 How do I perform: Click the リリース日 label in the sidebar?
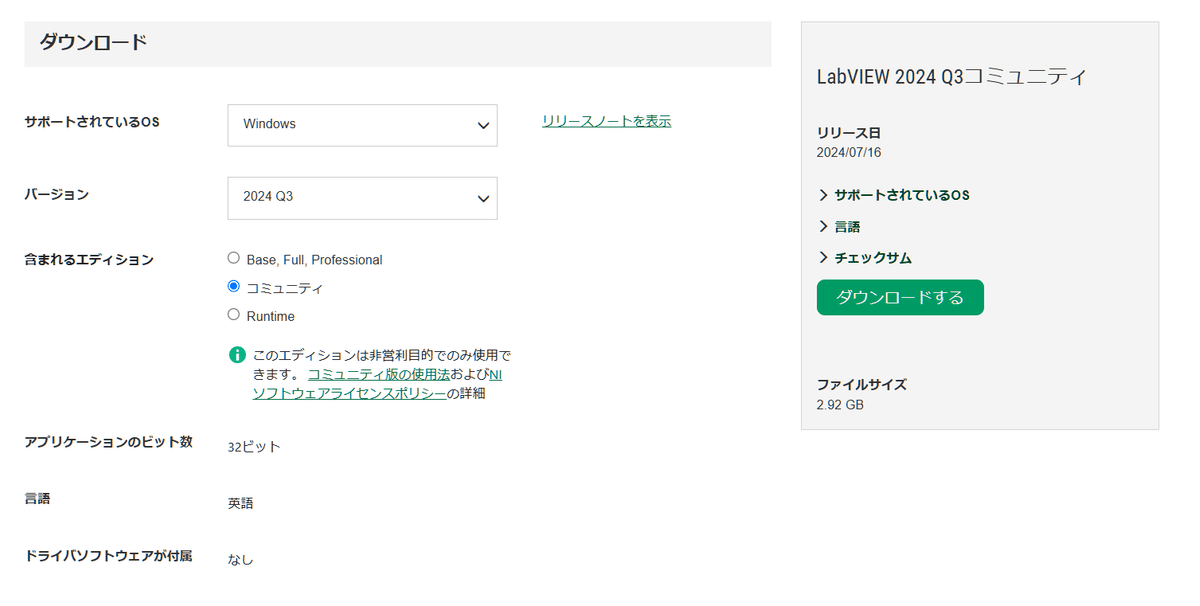pyautogui.click(x=849, y=133)
